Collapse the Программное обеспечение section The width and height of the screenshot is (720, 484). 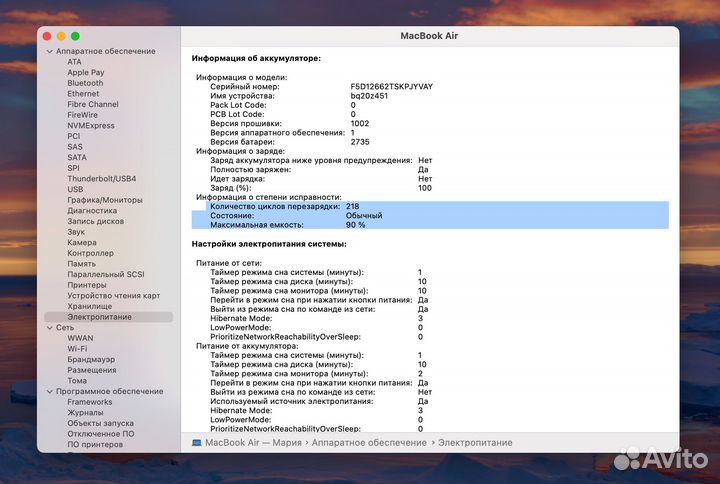point(50,392)
